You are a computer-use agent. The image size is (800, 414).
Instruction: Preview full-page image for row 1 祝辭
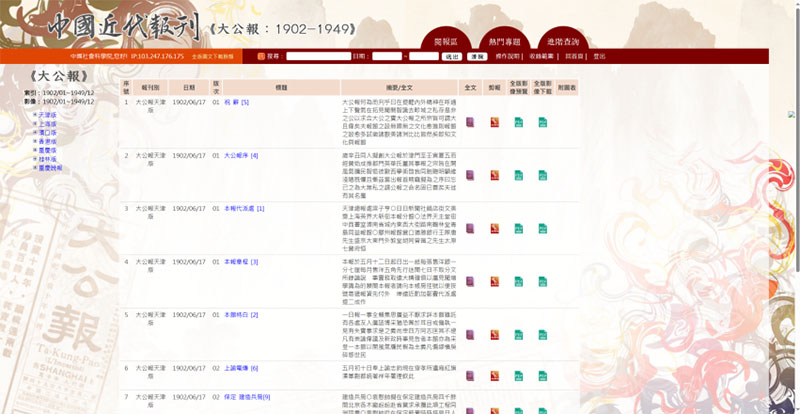click(x=519, y=122)
